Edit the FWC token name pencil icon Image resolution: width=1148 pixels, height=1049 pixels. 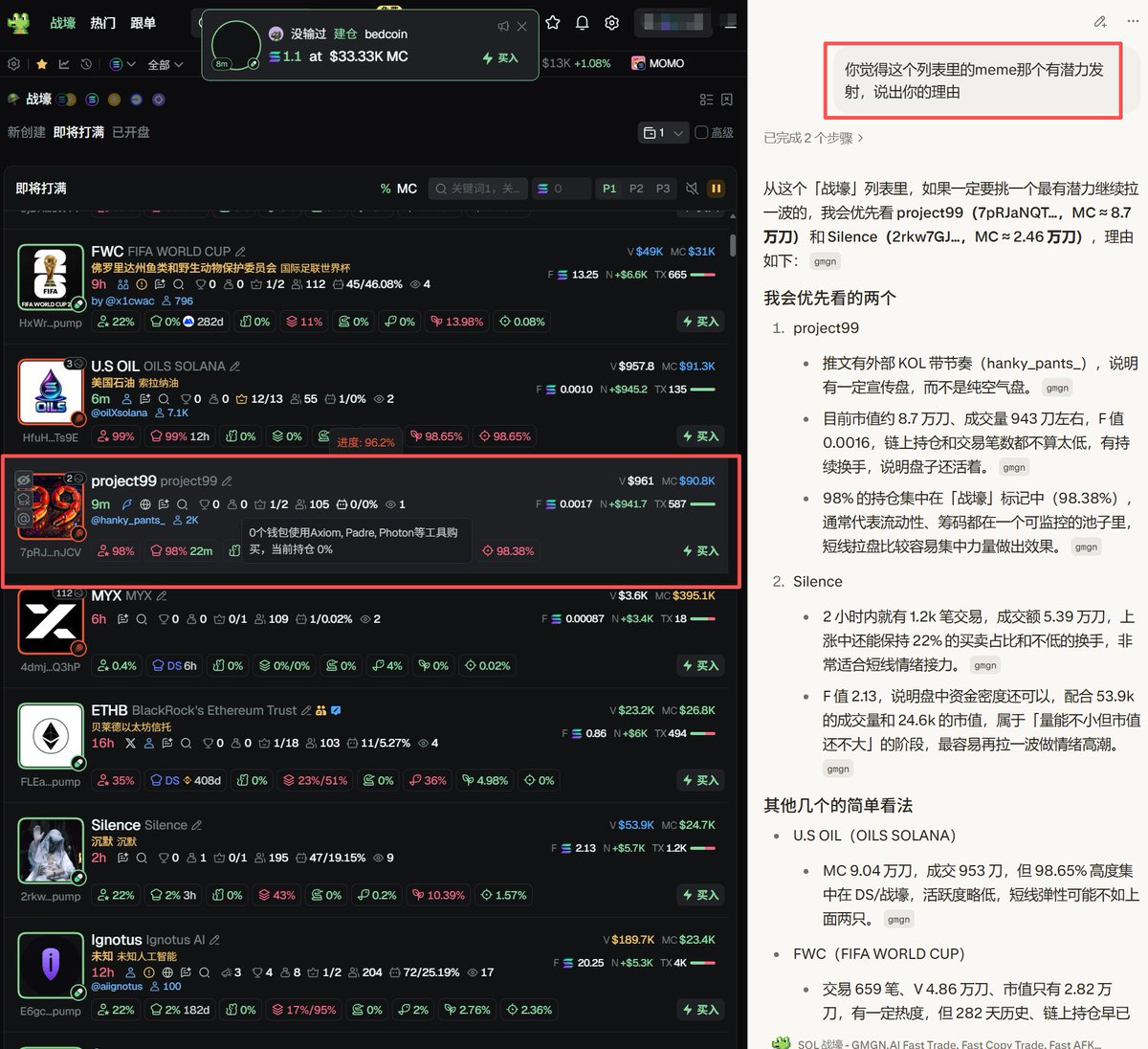click(x=240, y=252)
